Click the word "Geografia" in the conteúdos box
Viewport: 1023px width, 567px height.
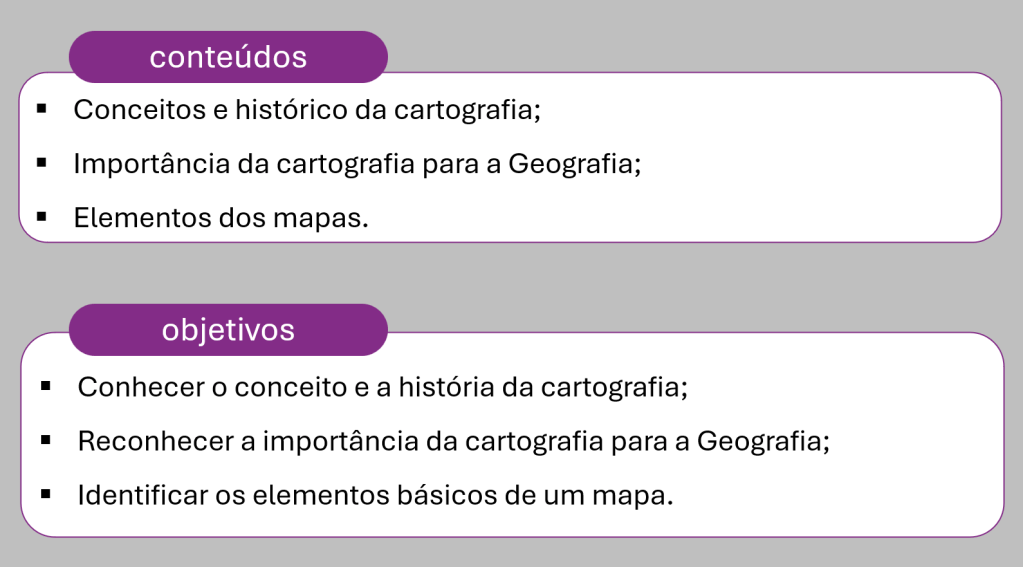[571, 164]
